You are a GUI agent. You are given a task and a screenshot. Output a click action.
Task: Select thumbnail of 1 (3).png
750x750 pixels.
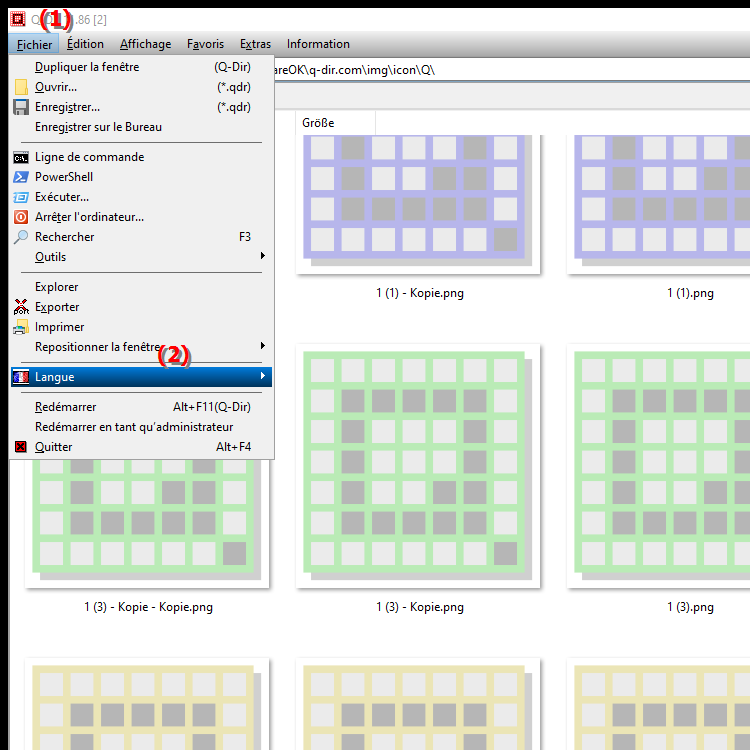pos(659,466)
